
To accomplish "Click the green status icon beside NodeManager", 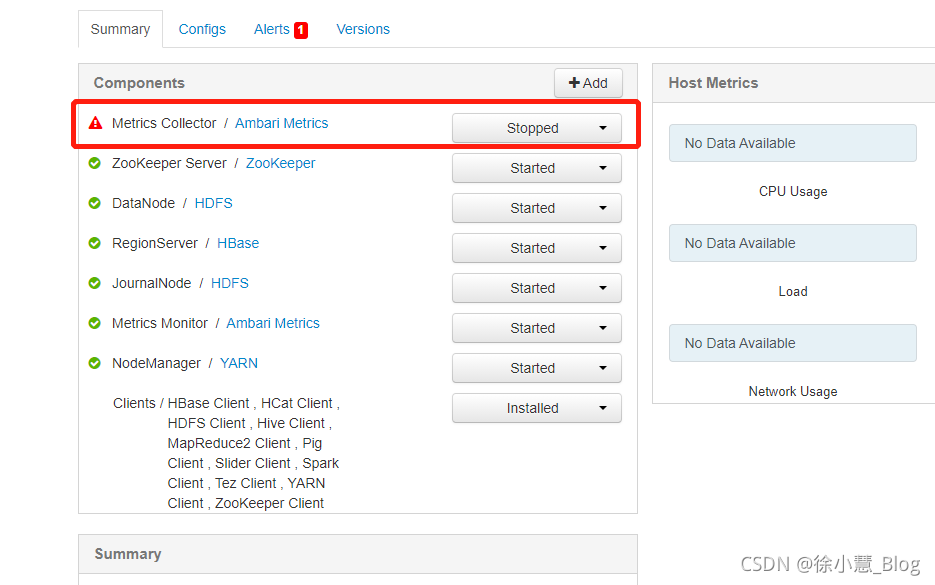I will point(94,363).
